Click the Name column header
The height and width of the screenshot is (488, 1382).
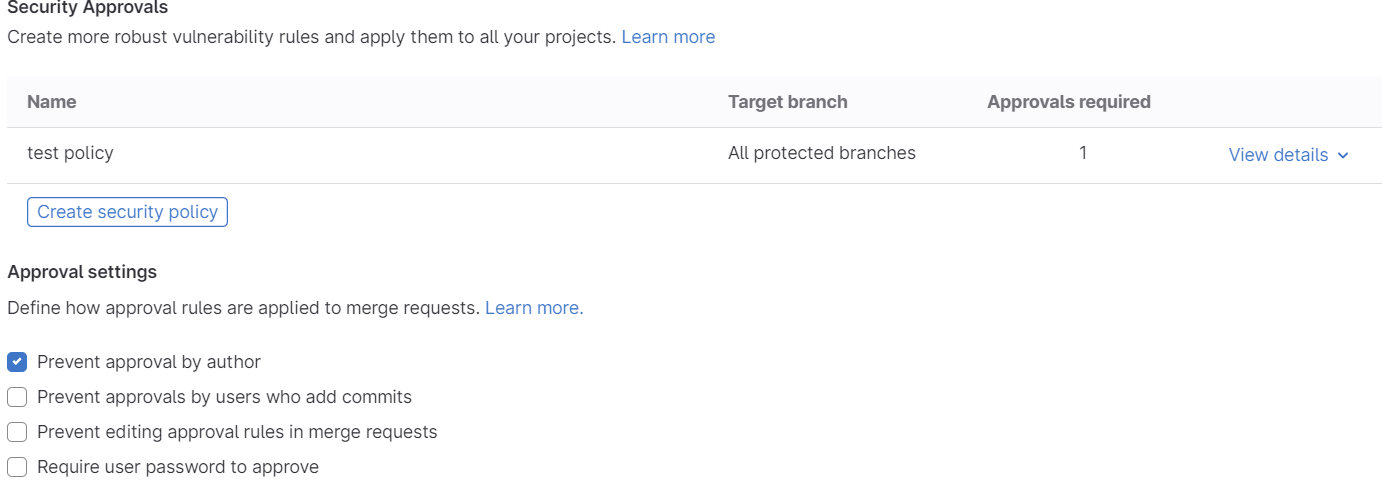(52, 102)
